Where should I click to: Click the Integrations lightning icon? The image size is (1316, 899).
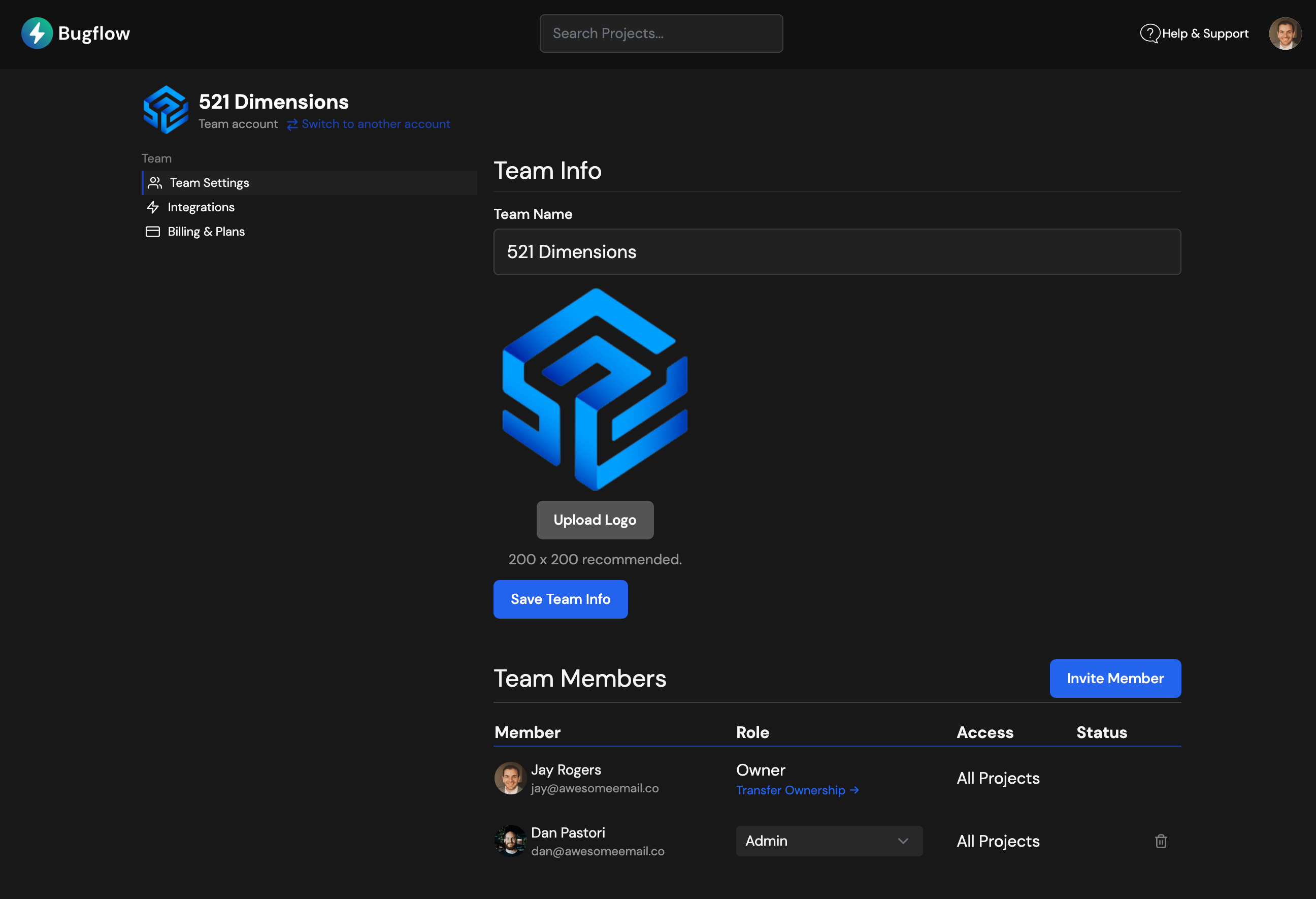153,207
